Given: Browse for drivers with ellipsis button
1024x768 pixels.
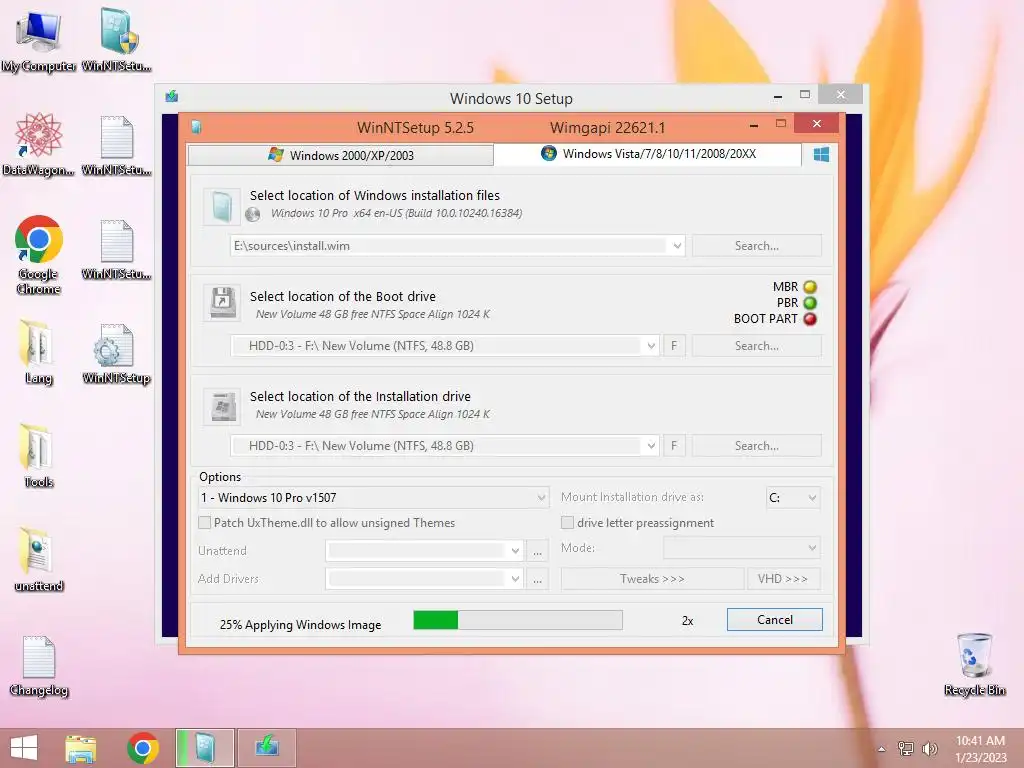Looking at the screenshot, I should pyautogui.click(x=537, y=579).
